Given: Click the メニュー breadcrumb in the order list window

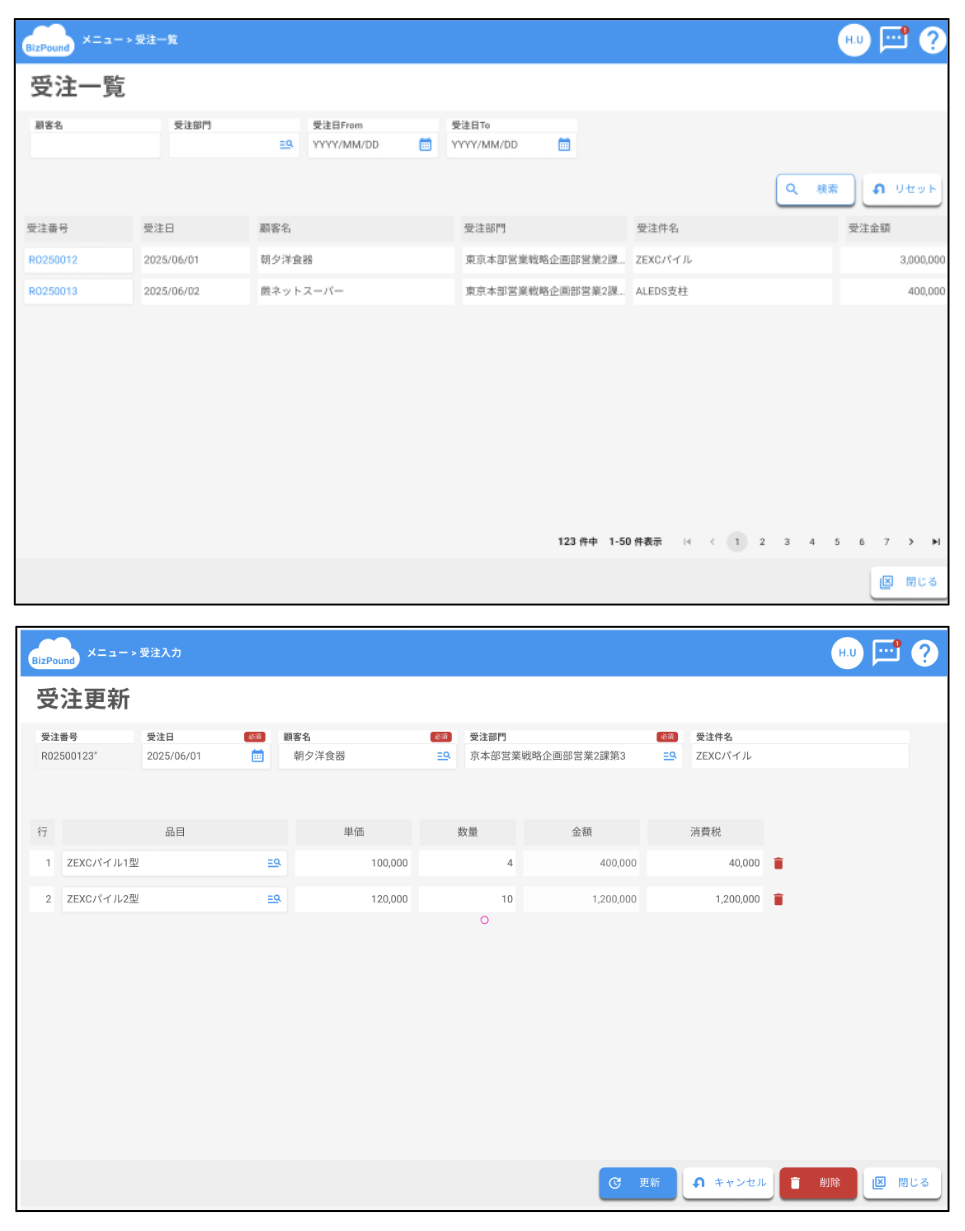Looking at the screenshot, I should (103, 40).
